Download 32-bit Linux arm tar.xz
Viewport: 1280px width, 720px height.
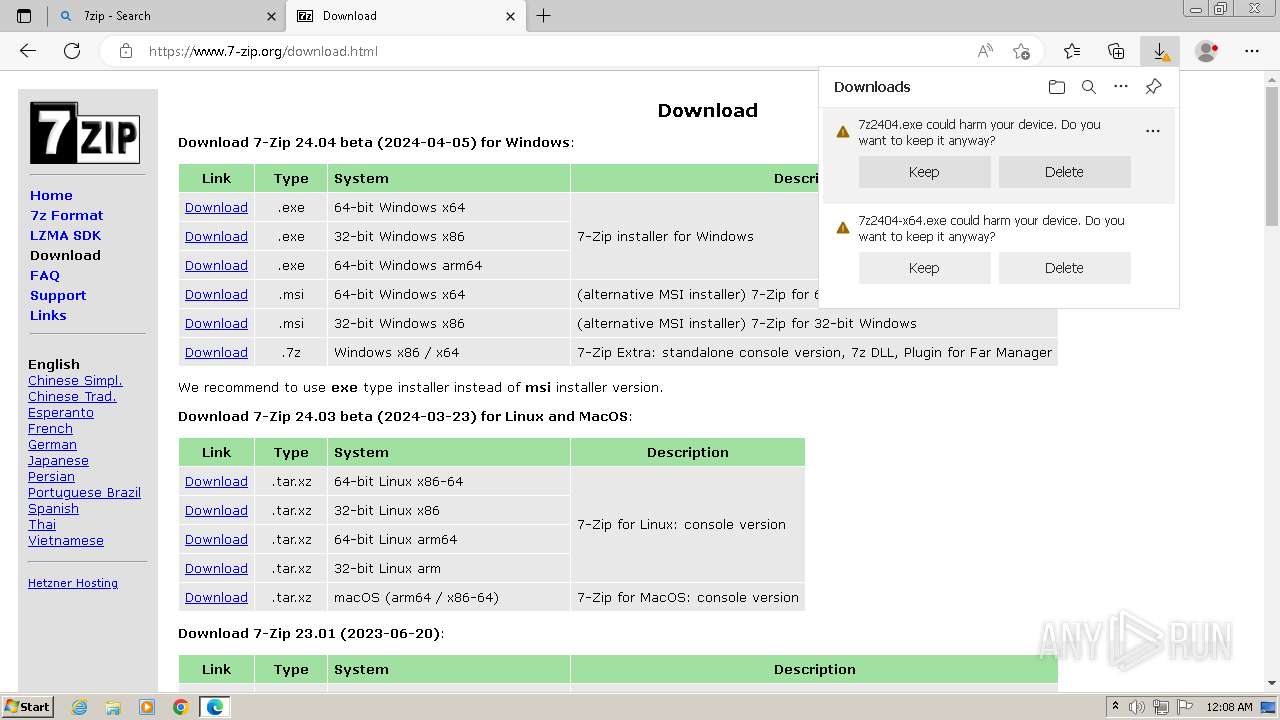pyautogui.click(x=216, y=569)
